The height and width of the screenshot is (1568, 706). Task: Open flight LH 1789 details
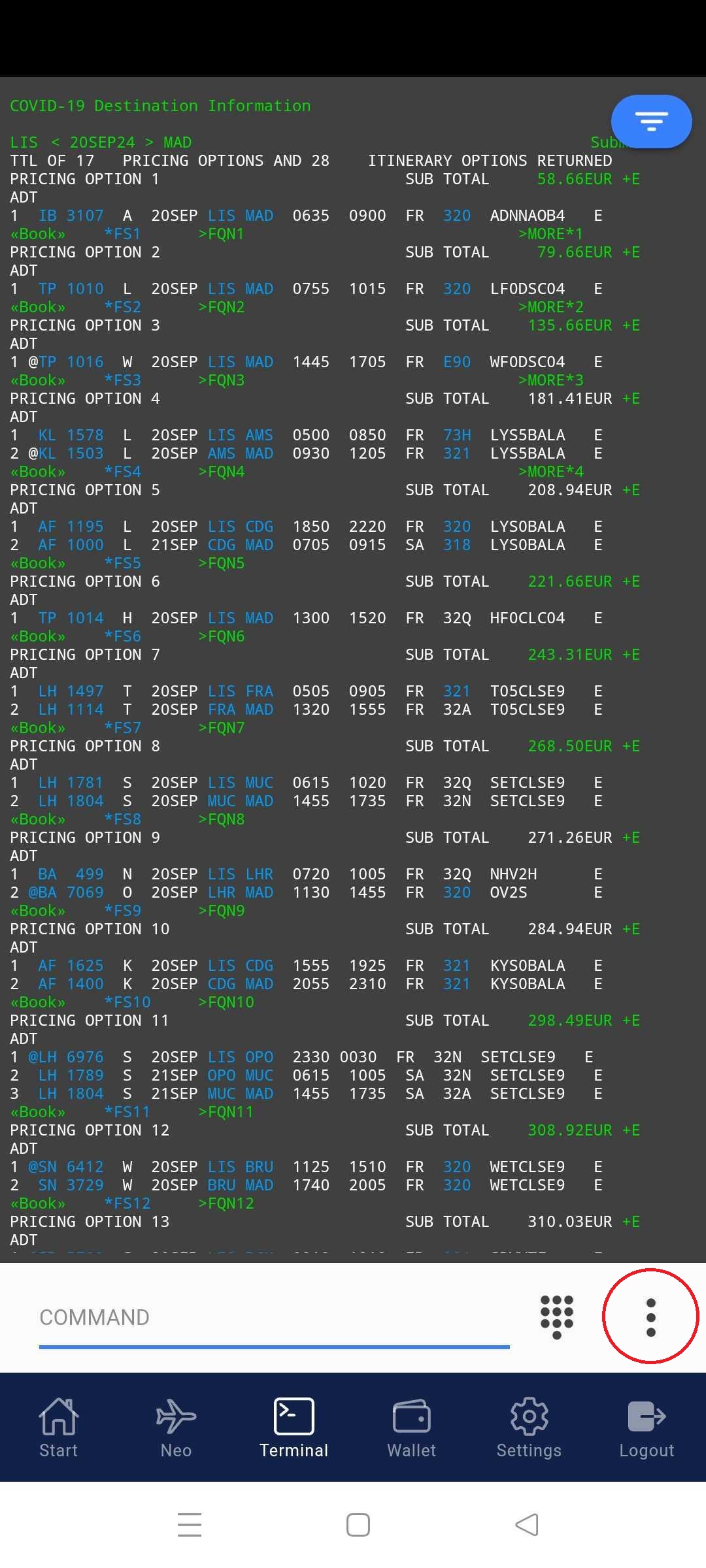click(71, 1075)
